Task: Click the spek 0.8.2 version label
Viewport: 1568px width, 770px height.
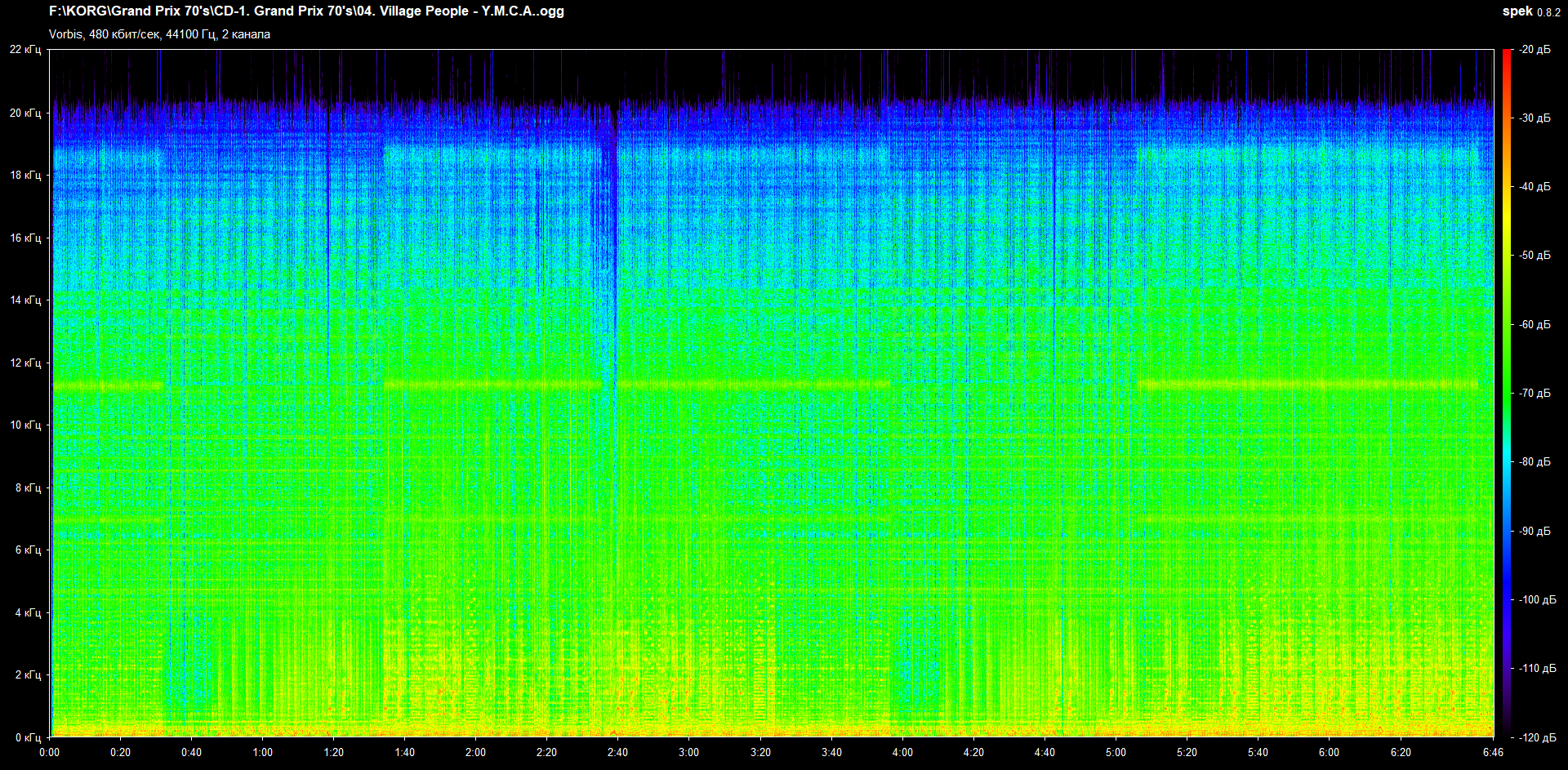Action: point(1530,11)
